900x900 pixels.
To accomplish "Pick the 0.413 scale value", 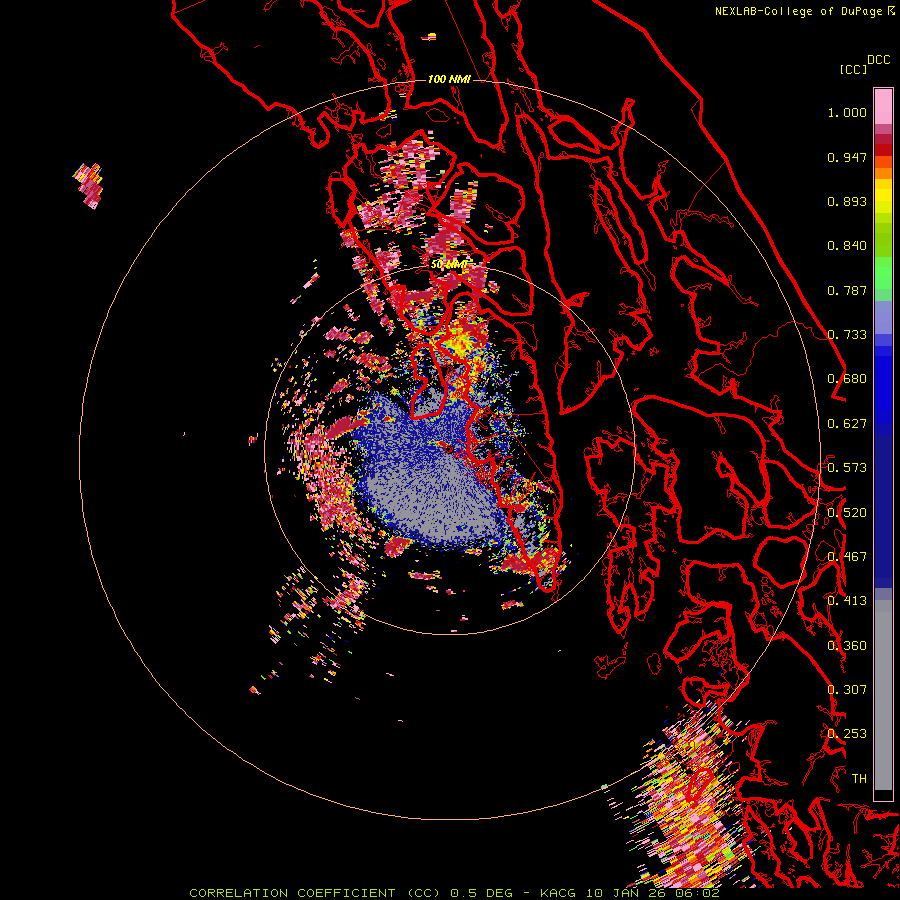I will pyautogui.click(x=847, y=601).
